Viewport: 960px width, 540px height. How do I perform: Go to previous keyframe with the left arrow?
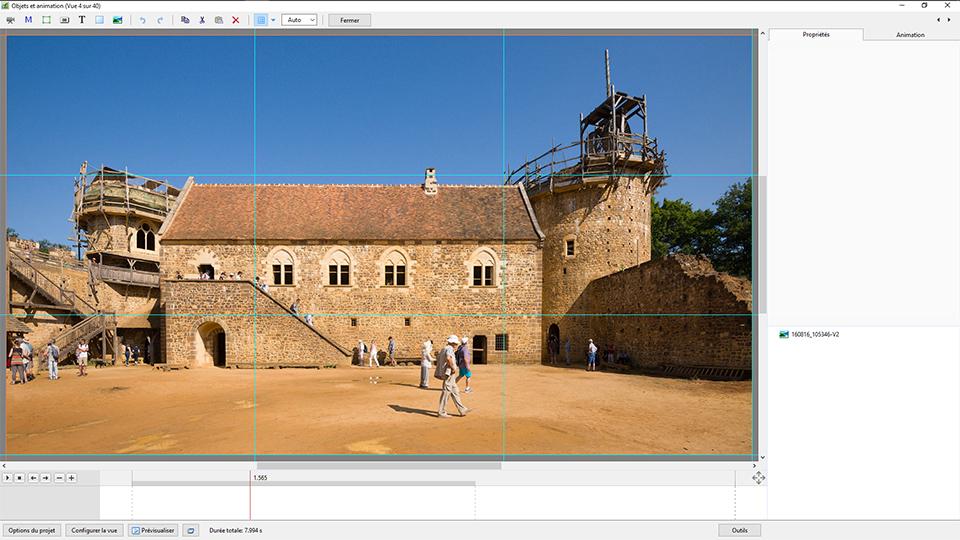[33, 478]
